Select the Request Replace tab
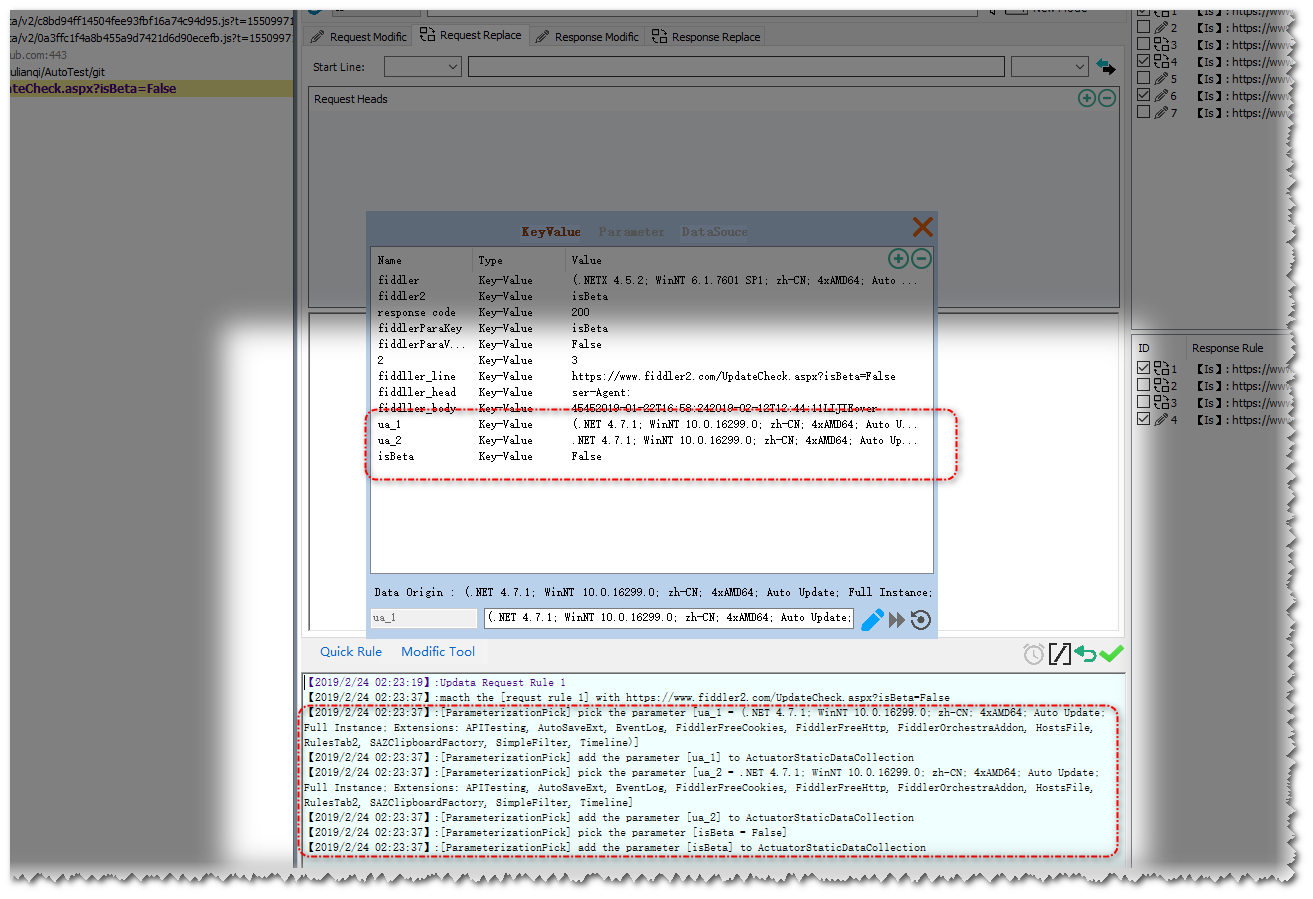Viewport: 1313px width, 899px height. click(471, 35)
